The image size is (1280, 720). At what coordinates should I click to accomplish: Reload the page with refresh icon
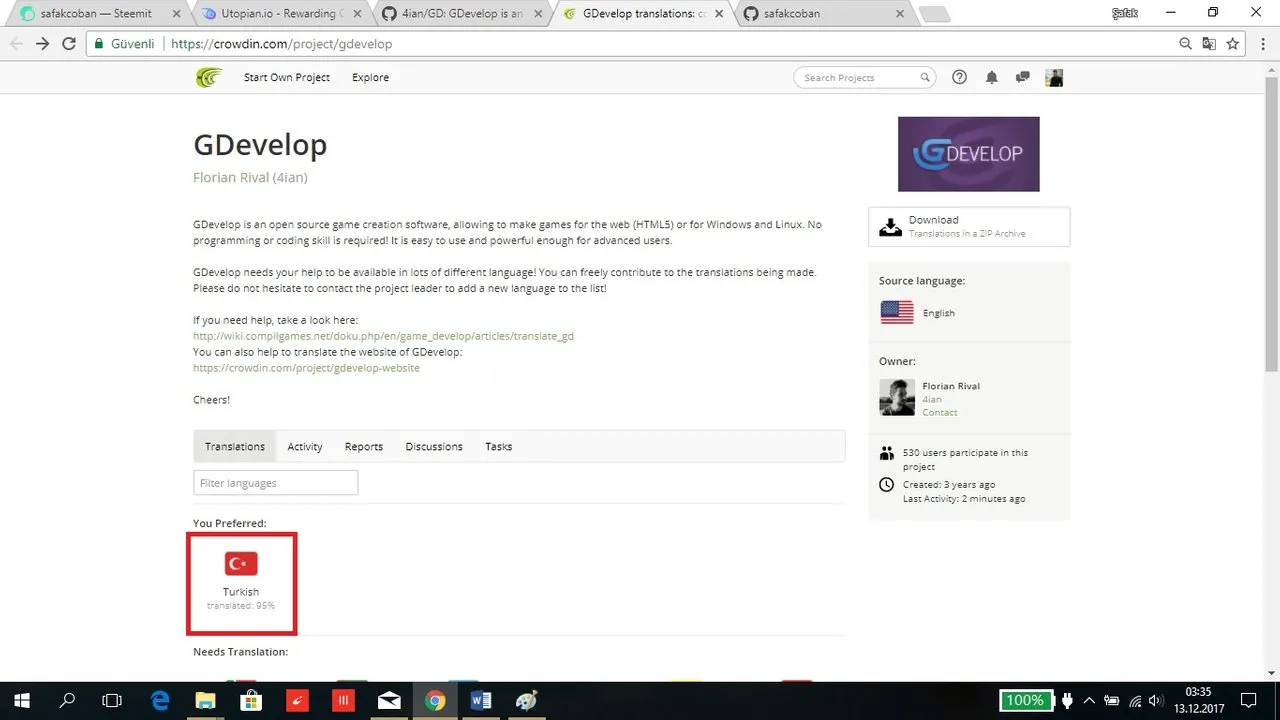pos(69,44)
